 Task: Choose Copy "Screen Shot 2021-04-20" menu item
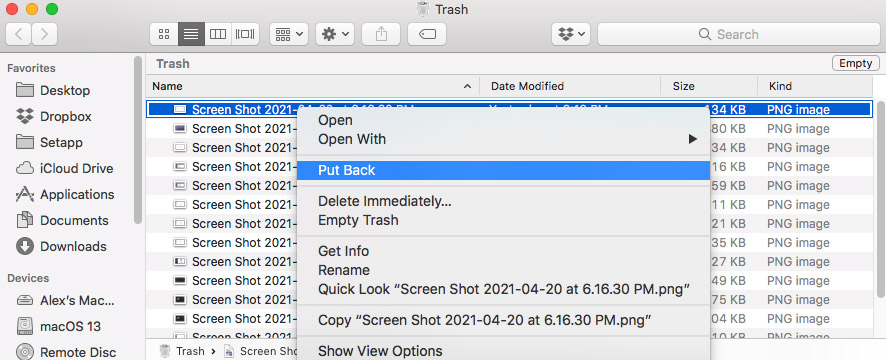click(x=503, y=320)
